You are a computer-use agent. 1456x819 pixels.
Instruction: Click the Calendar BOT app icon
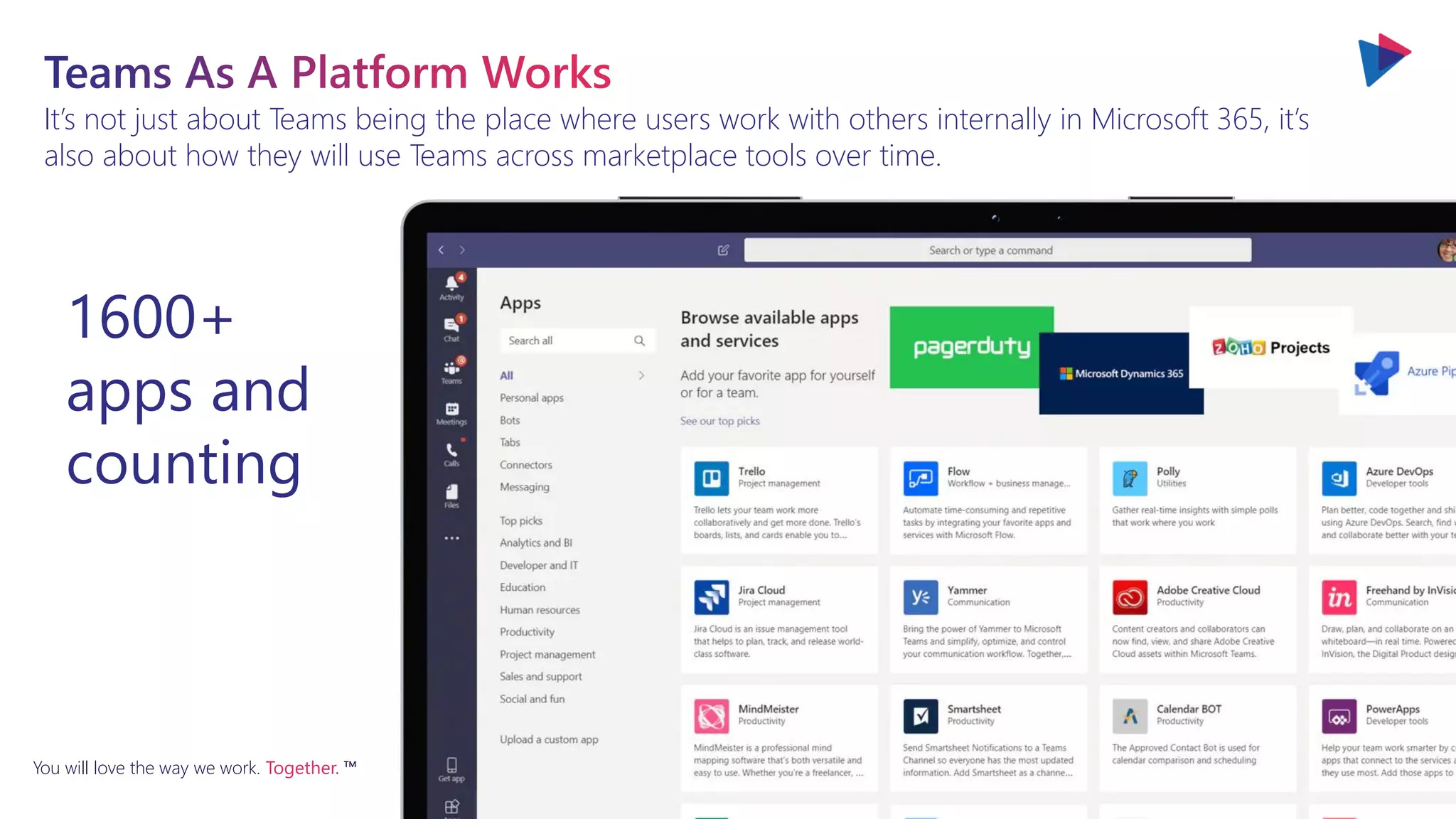click(1130, 716)
